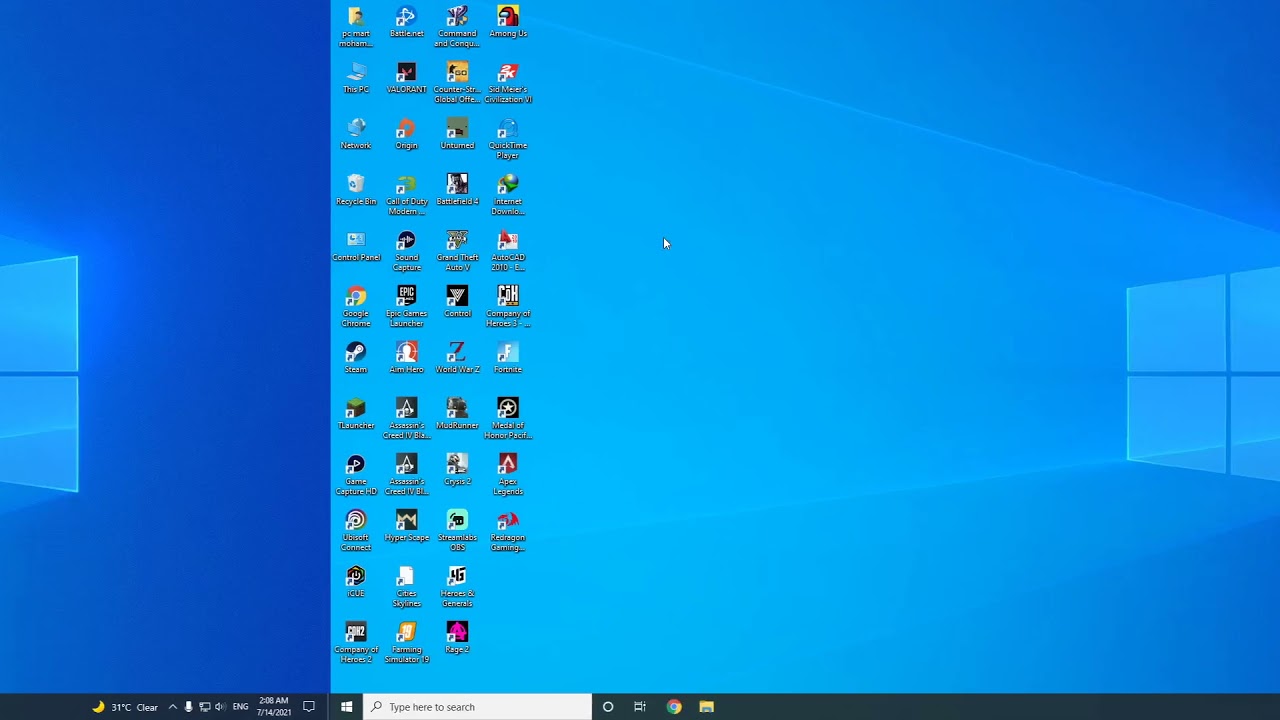
Task: Open the volume speaker control
Action: [x=220, y=707]
